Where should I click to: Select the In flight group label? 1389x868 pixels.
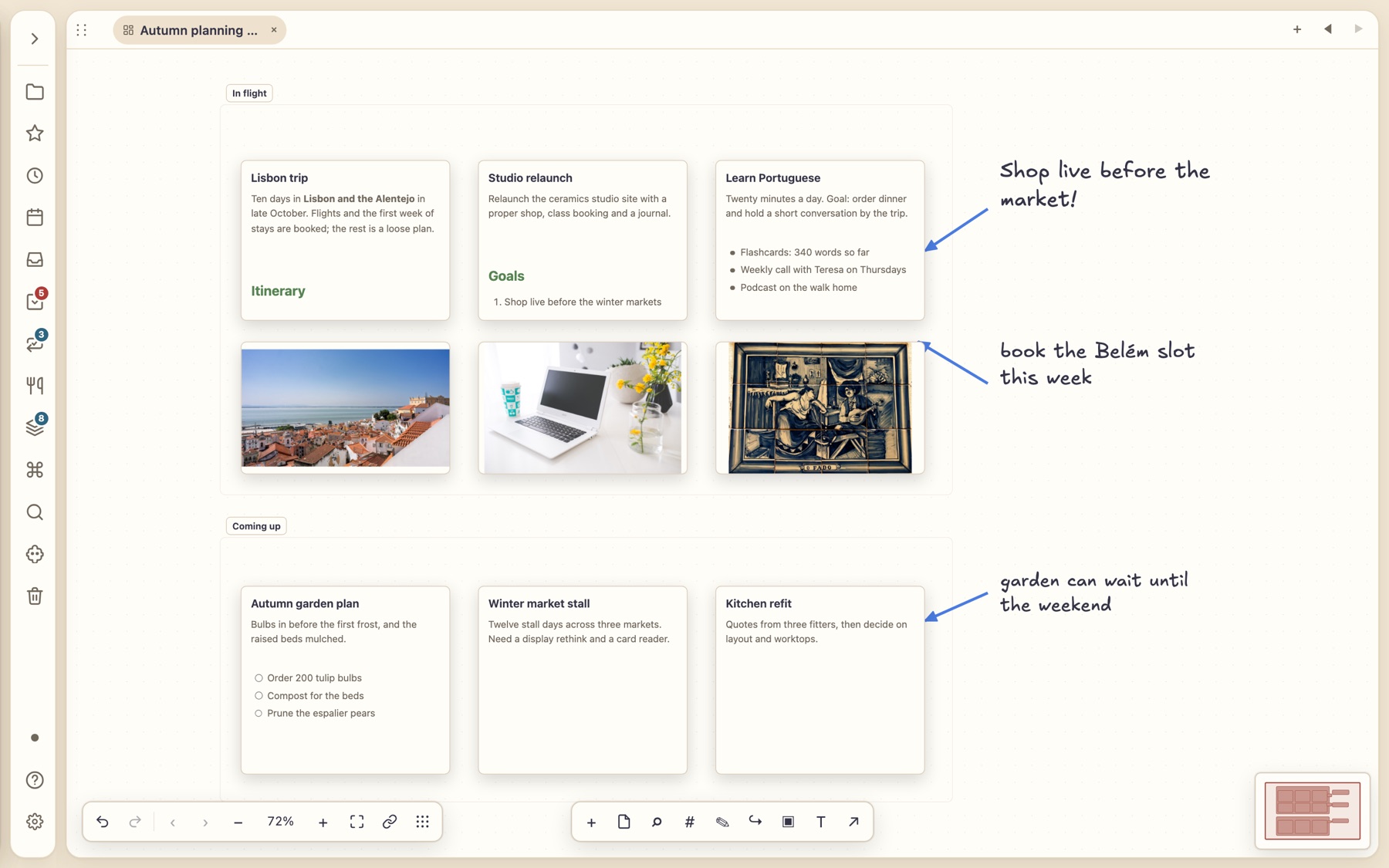pos(249,93)
